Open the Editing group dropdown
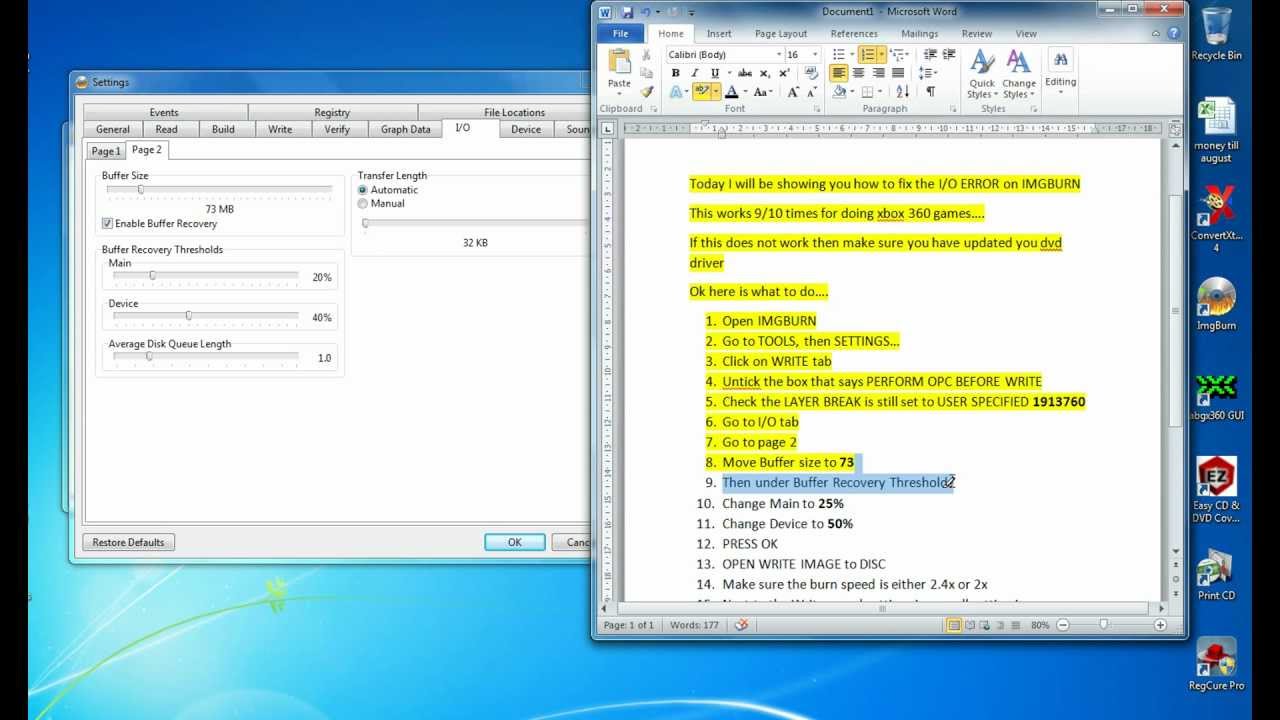 click(1060, 73)
